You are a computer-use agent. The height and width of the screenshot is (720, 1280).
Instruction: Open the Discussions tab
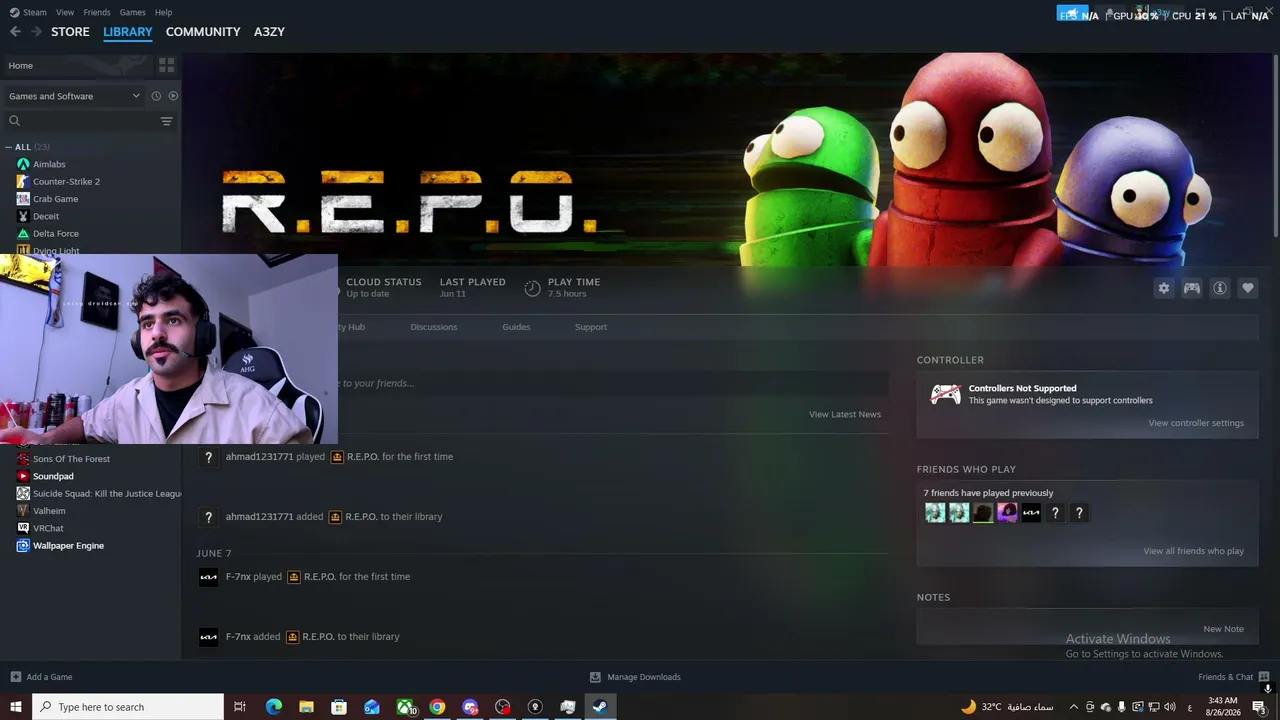coord(434,327)
